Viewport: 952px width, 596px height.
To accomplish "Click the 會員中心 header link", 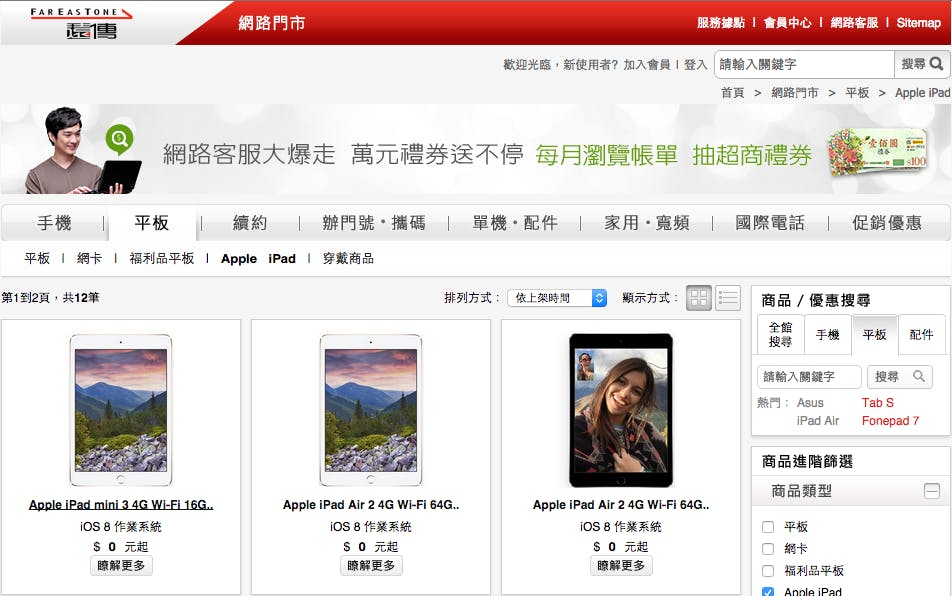I will (x=787, y=22).
